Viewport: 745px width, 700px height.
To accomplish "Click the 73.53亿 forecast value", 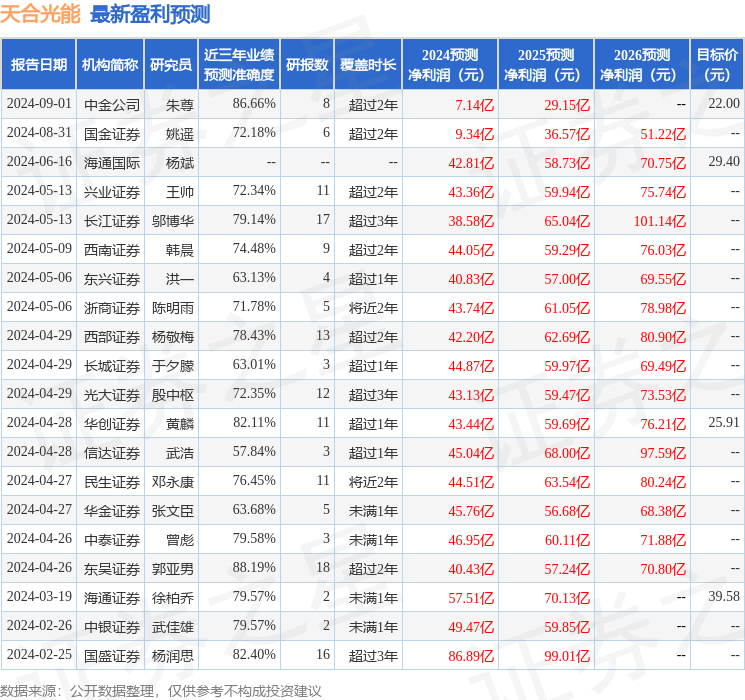I will coord(663,395).
